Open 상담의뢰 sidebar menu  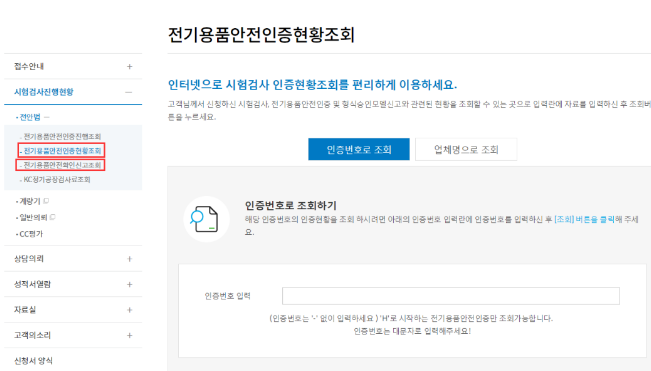click(29, 259)
